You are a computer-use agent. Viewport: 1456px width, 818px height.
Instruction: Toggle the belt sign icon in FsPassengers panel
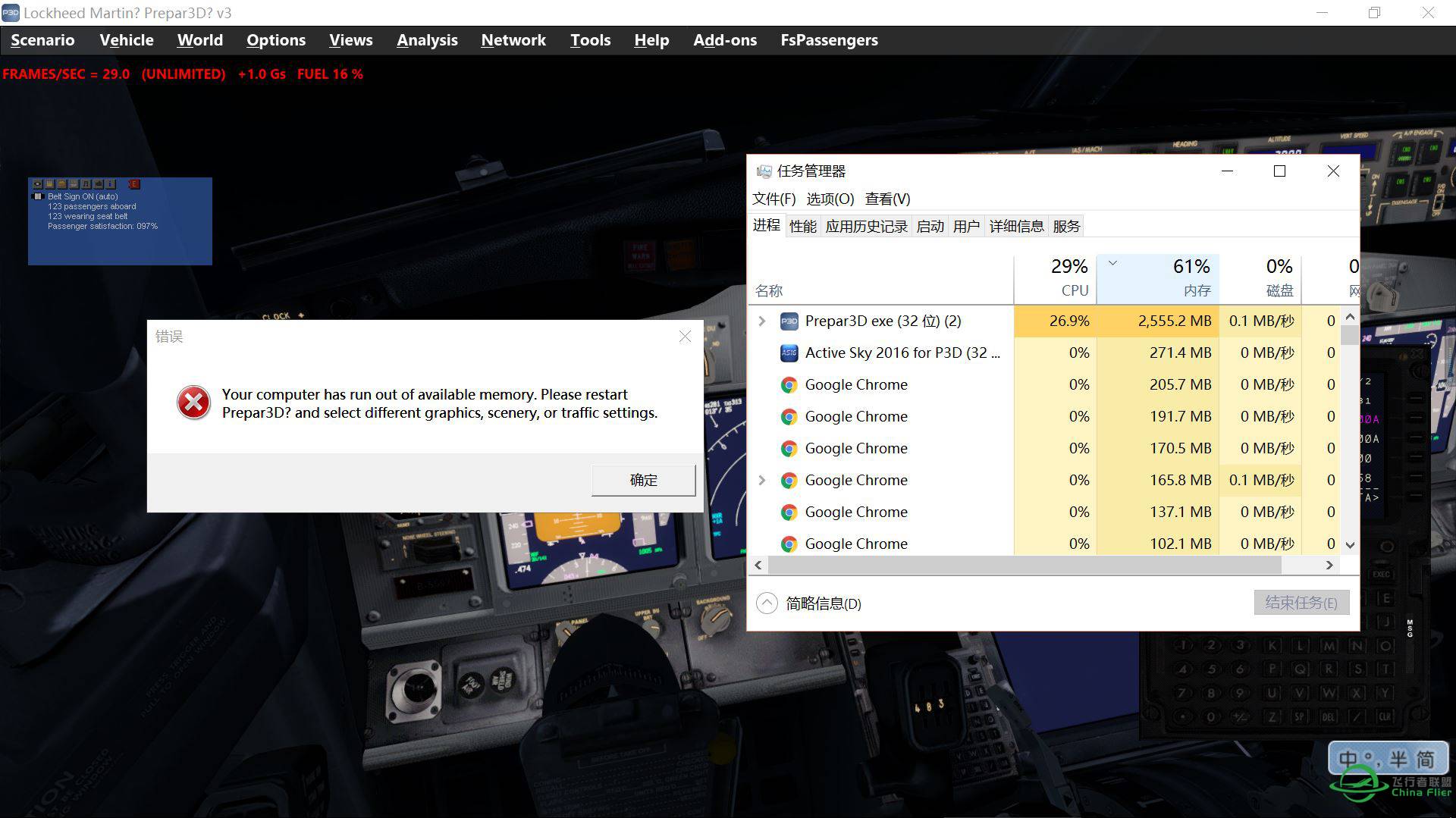pyautogui.click(x=38, y=196)
